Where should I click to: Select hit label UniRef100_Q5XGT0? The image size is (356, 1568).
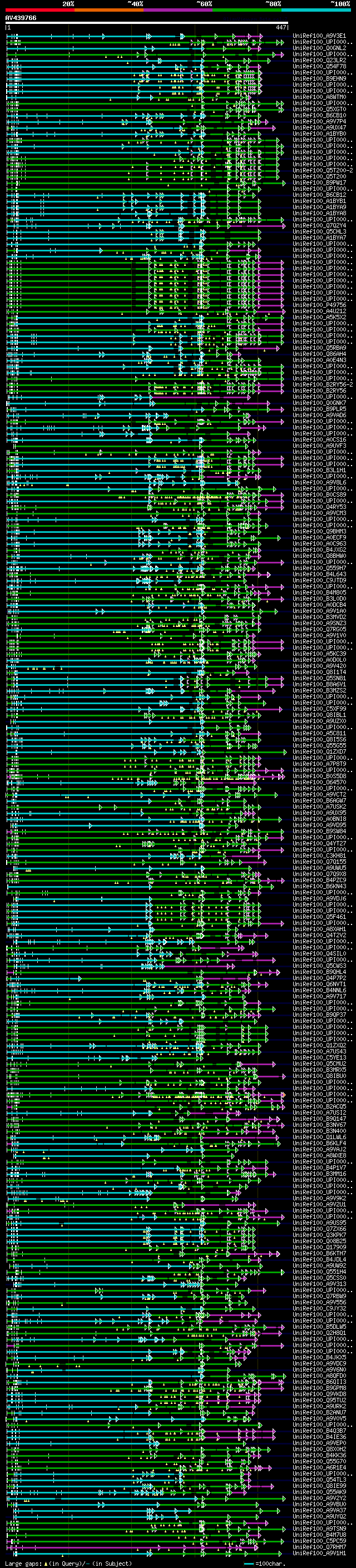click(x=319, y=109)
